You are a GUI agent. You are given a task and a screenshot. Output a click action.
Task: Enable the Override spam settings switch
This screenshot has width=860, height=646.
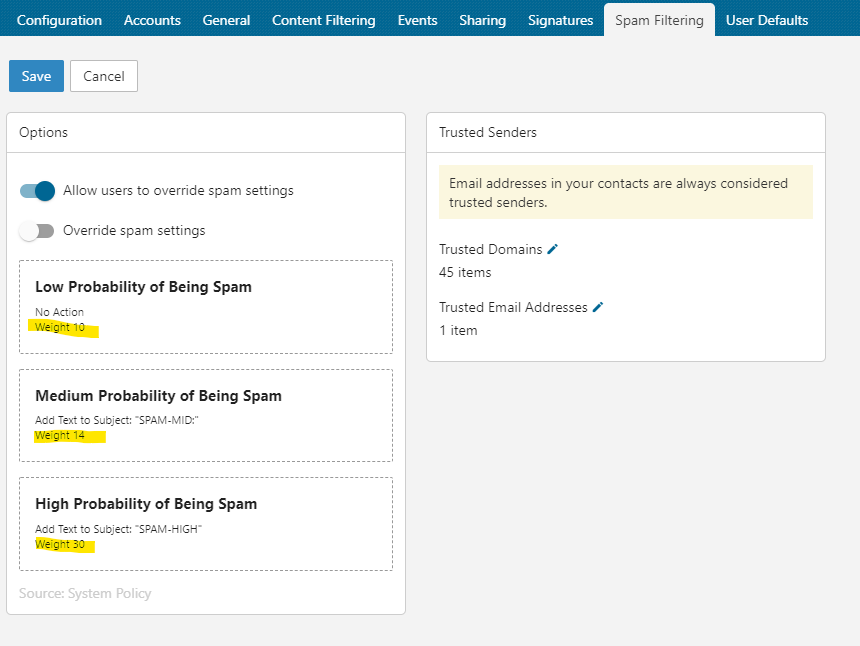[x=37, y=231]
